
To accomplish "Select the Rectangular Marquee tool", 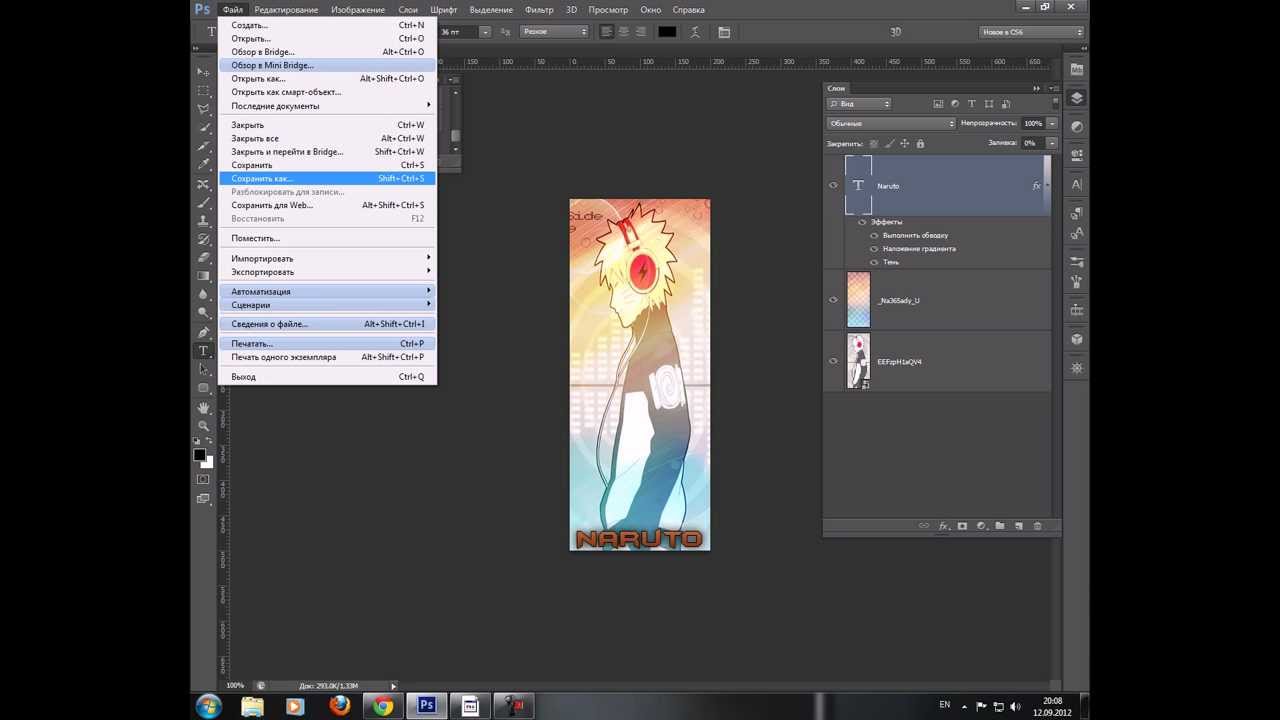I will (x=204, y=91).
